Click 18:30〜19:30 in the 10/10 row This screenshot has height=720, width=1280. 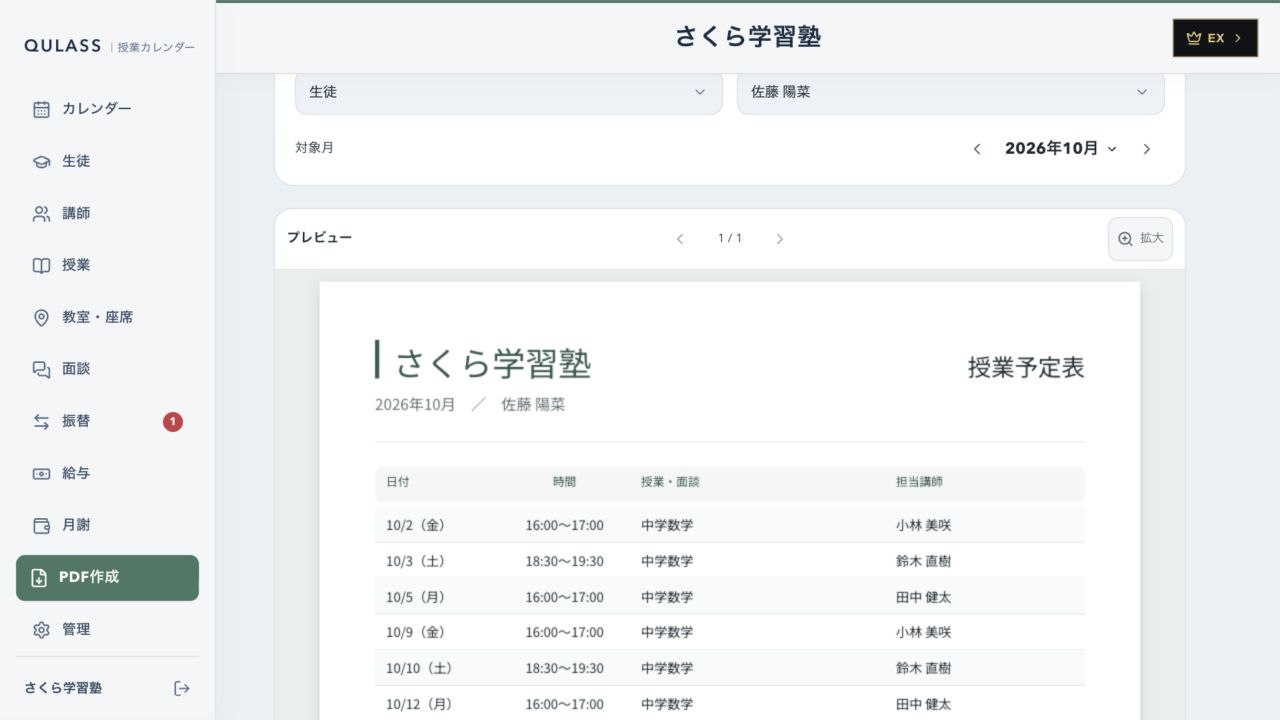(x=565, y=668)
